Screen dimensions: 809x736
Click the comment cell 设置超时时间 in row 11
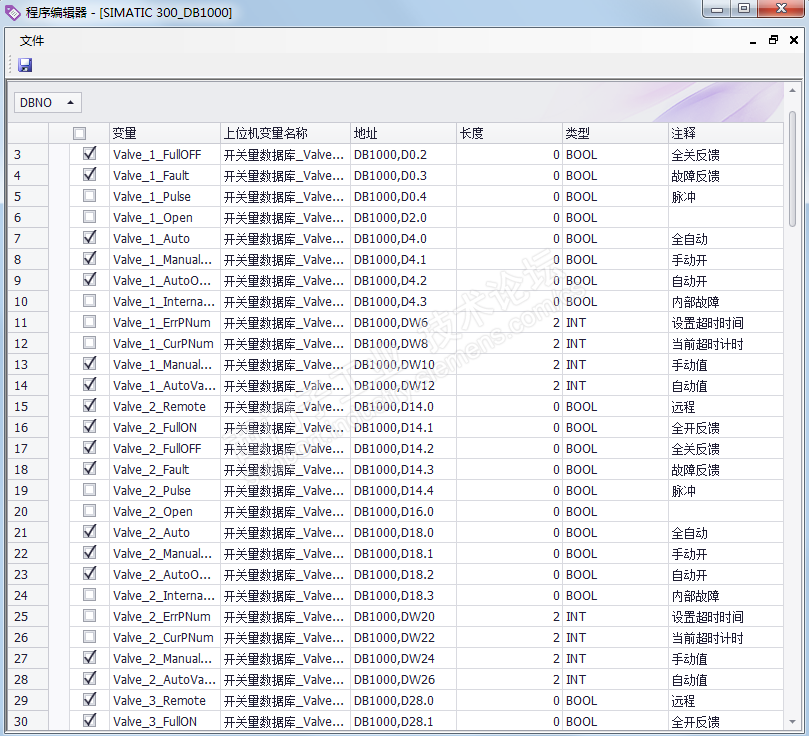click(725, 322)
